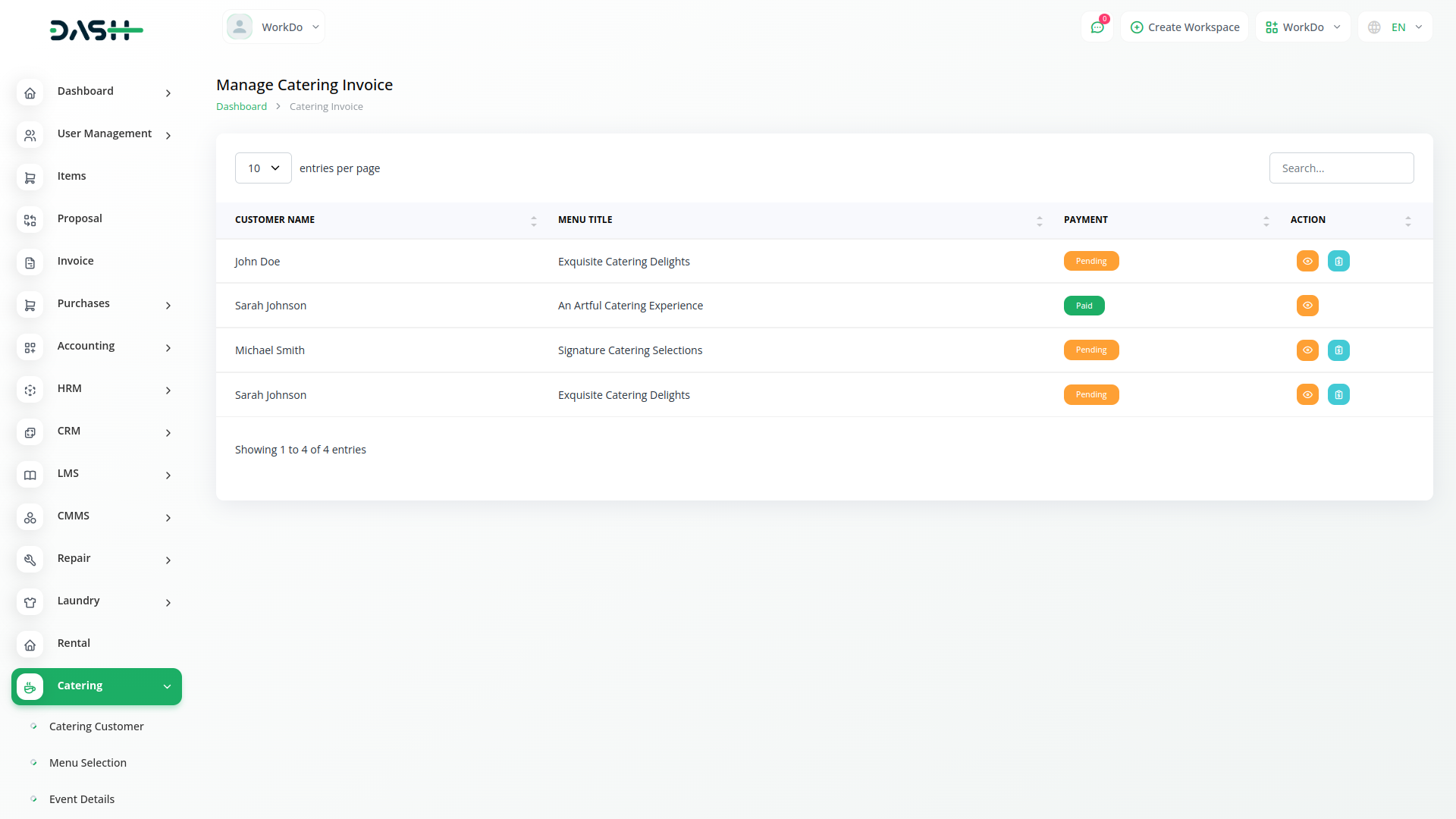Click teal payment icon in Michael Smith row
The width and height of the screenshot is (1456, 819).
[x=1338, y=350]
